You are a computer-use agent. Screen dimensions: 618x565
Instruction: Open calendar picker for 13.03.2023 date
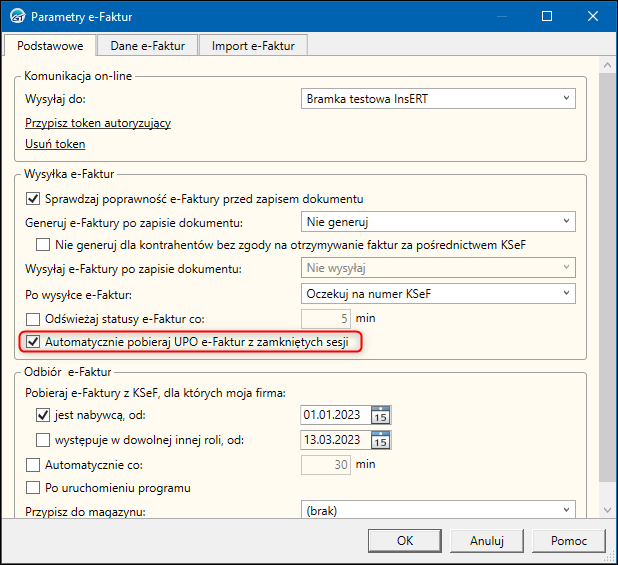point(380,440)
